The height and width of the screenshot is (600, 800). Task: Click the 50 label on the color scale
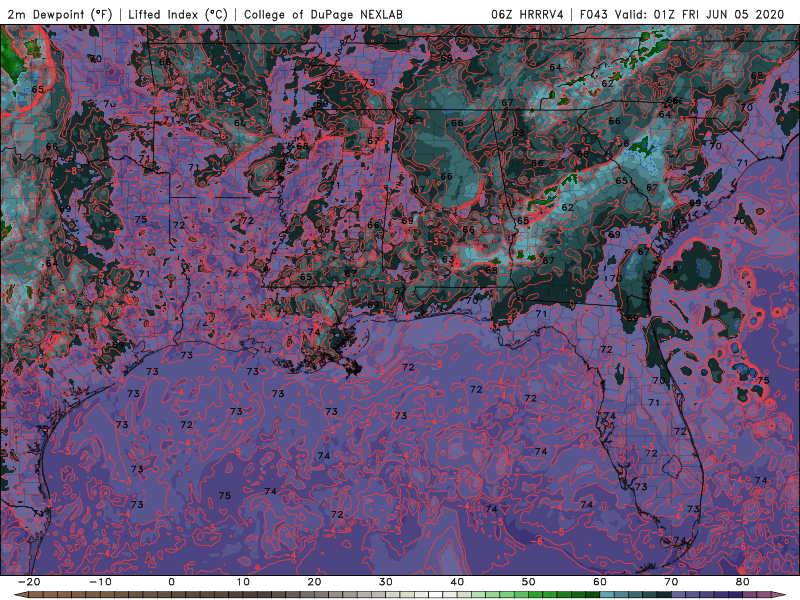point(529,582)
